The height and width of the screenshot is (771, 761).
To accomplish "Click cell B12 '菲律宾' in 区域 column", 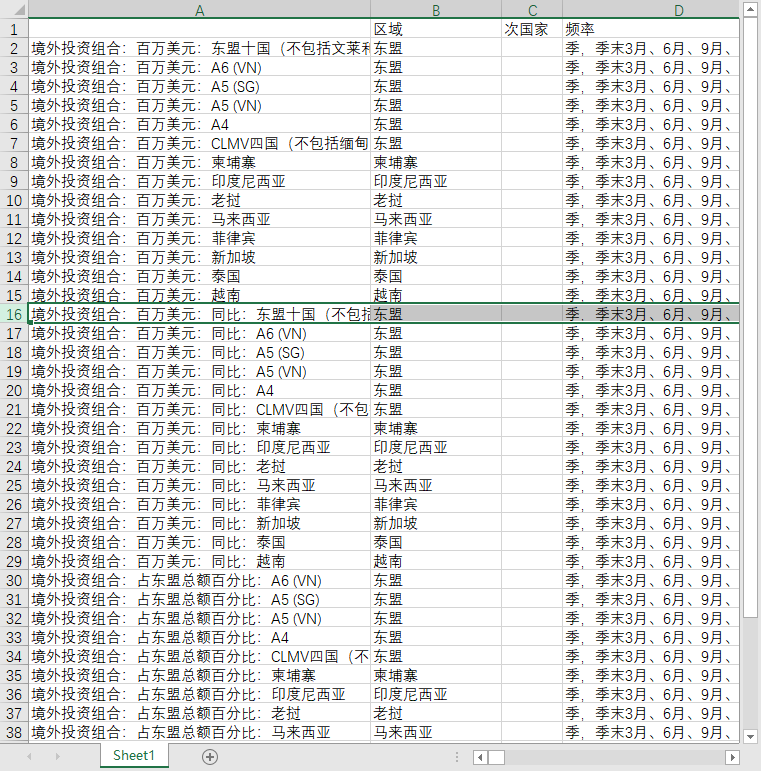I will 436,238.
